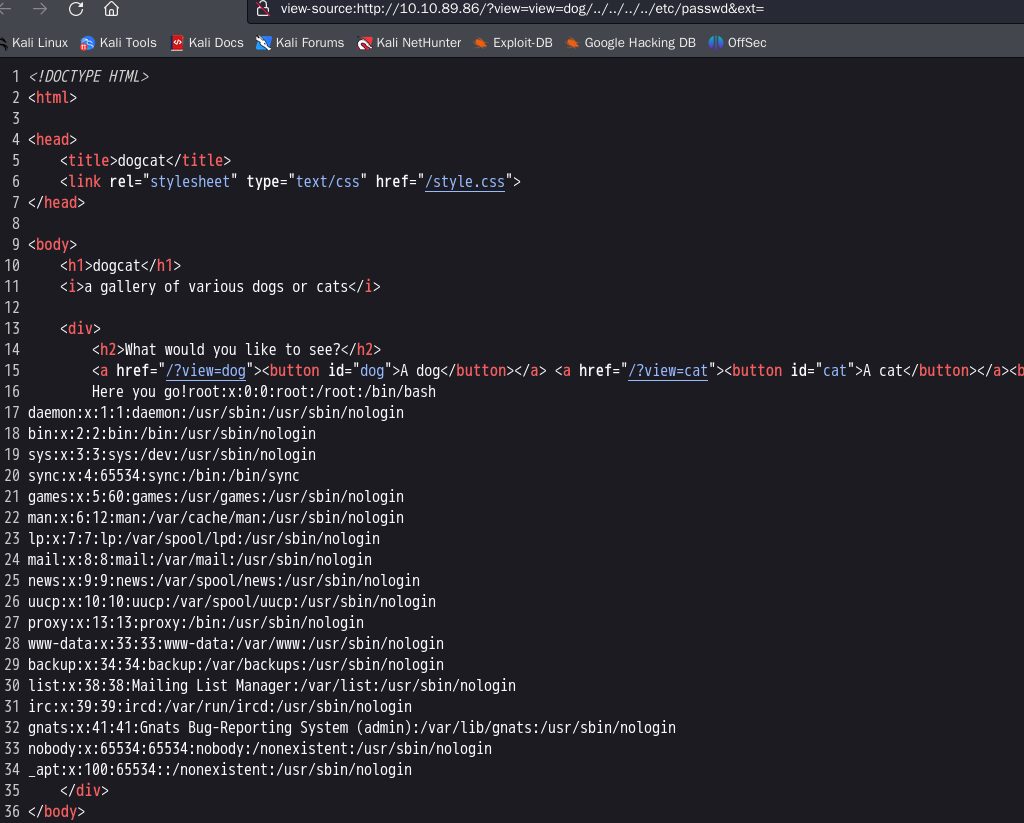Click the text 'a gallery of various dogs or cats'
1024x823 pixels.
click(x=217, y=287)
